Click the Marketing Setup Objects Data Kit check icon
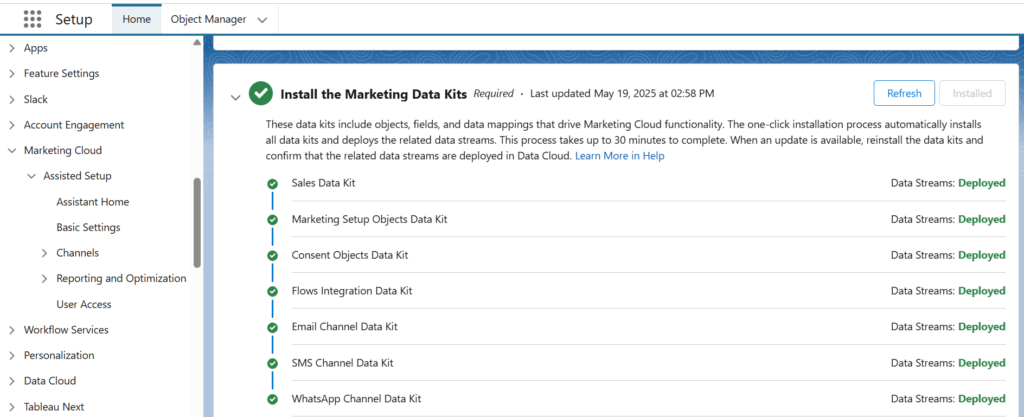This screenshot has height=417, width=1024. pyautogui.click(x=272, y=220)
